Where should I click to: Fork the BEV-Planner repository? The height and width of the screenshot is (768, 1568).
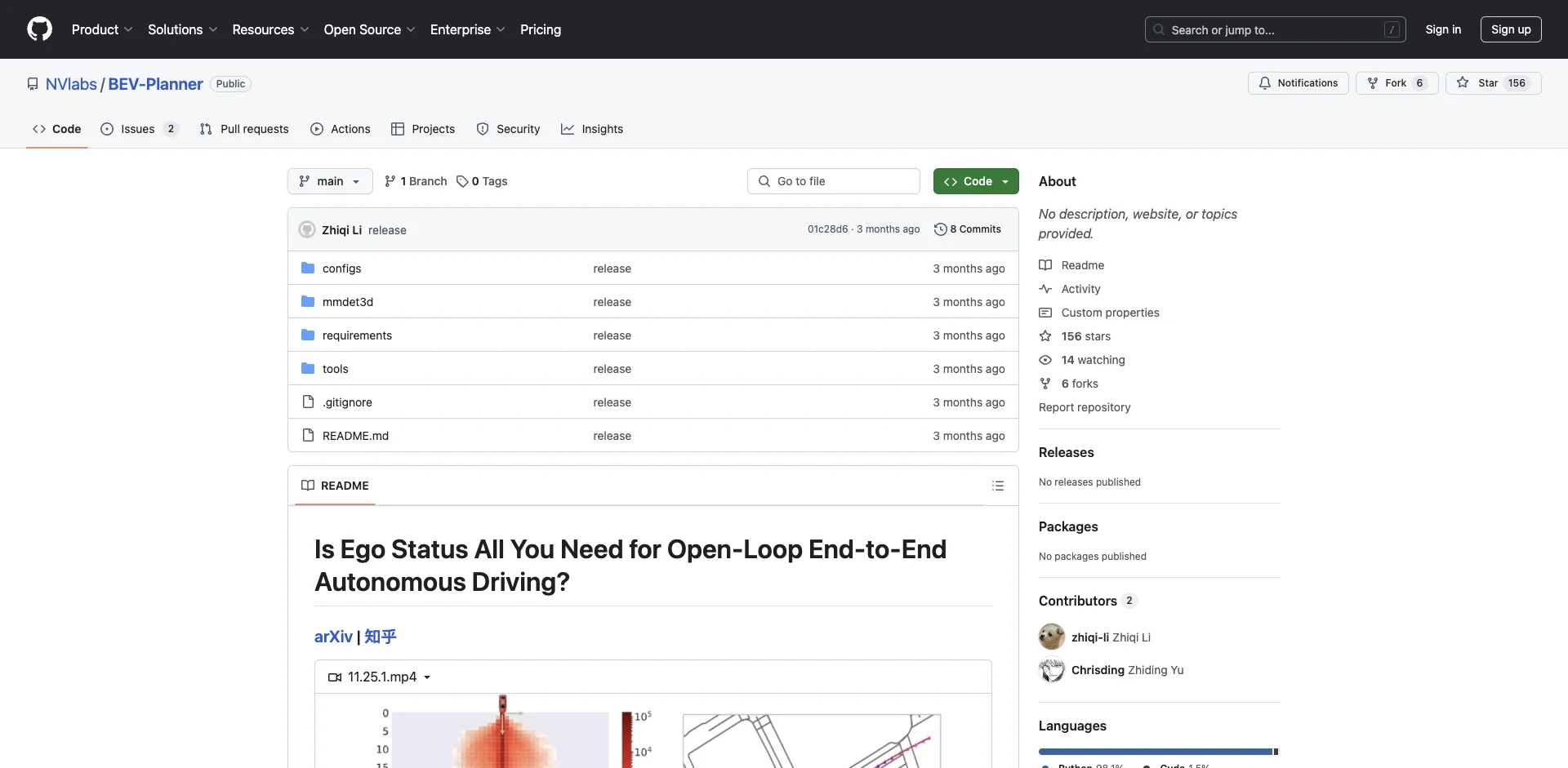coord(1396,83)
